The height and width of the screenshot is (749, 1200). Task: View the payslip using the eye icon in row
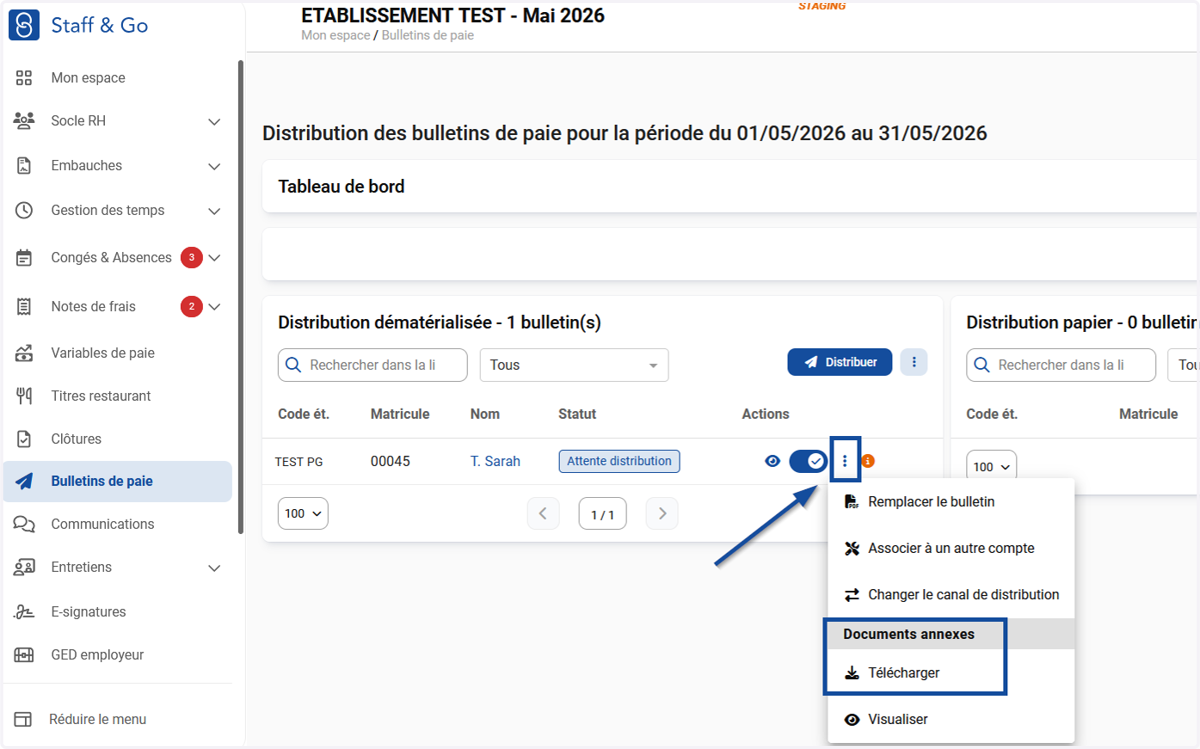tap(772, 461)
